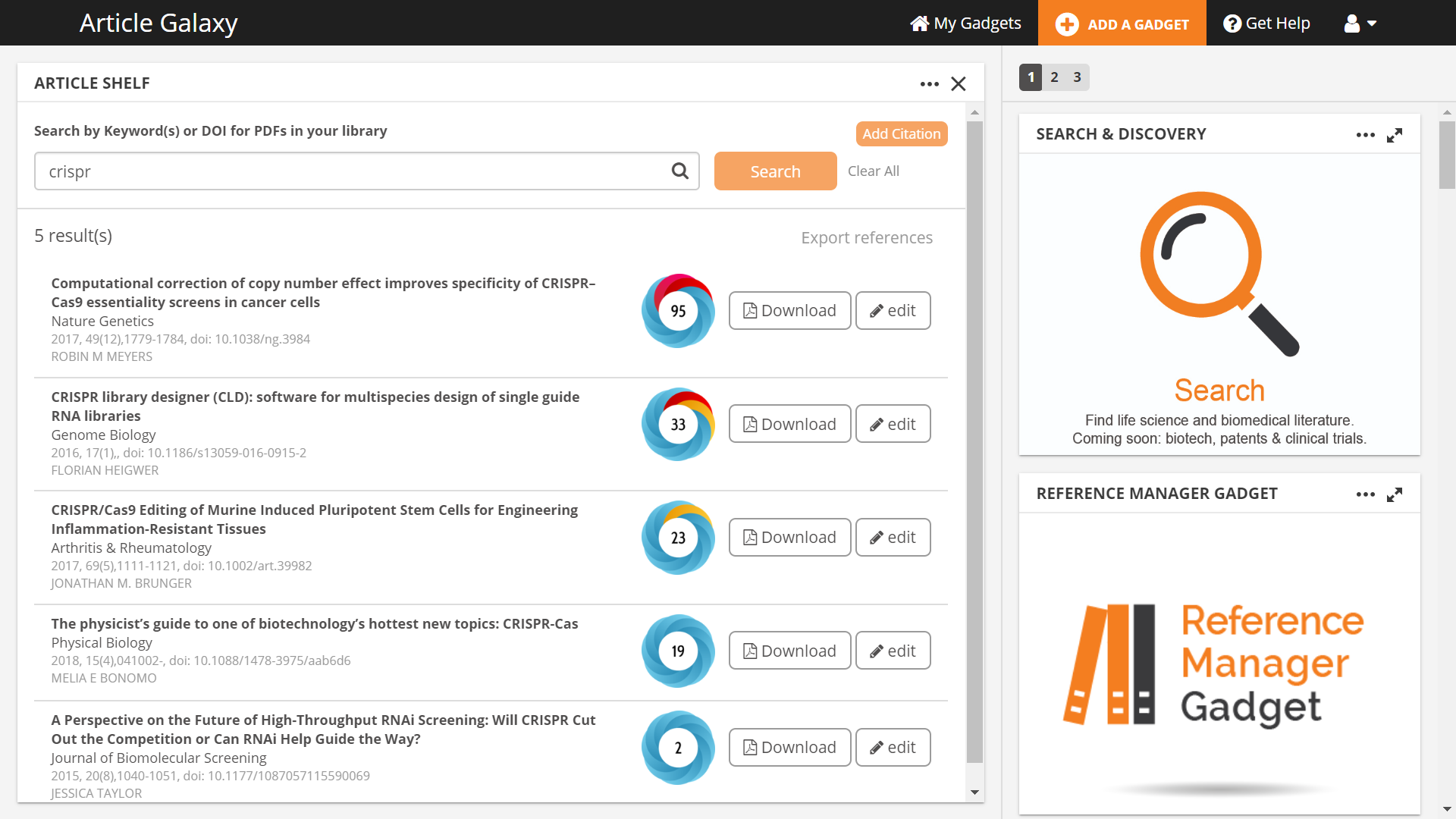Screen dimensions: 1456x819
Task: Click author name FLORIAN HEIGWER
Action: (x=105, y=471)
